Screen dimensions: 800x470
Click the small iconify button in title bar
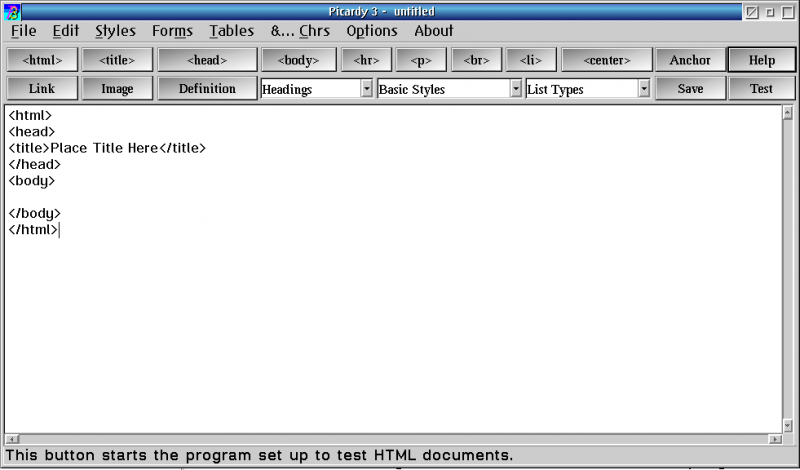(x=770, y=12)
